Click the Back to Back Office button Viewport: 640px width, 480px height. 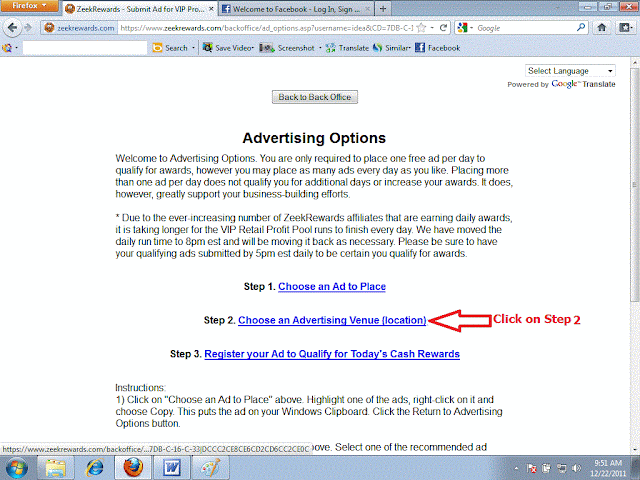315,97
